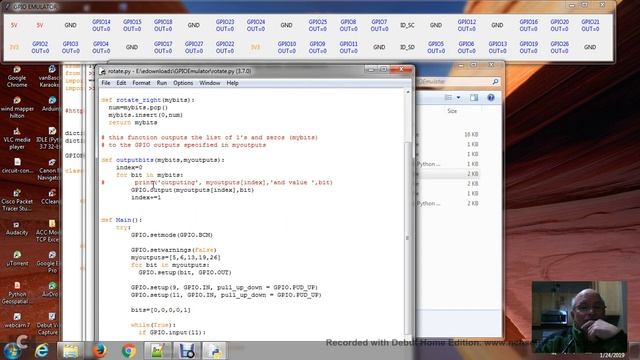Image resolution: width=640 pixels, height=360 pixels.
Task: Click GPIO5 pin in GPIO Emulator
Action: tap(436, 47)
